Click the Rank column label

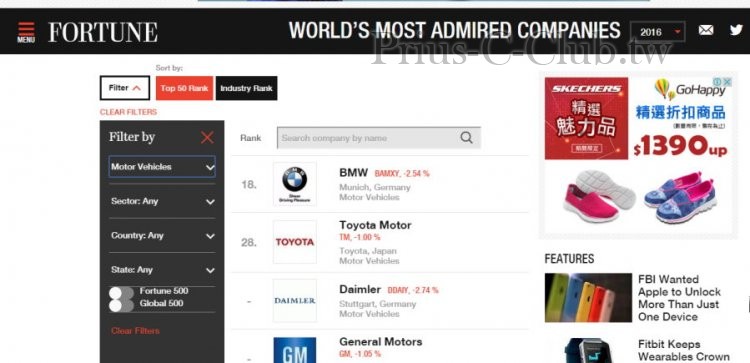coord(251,138)
